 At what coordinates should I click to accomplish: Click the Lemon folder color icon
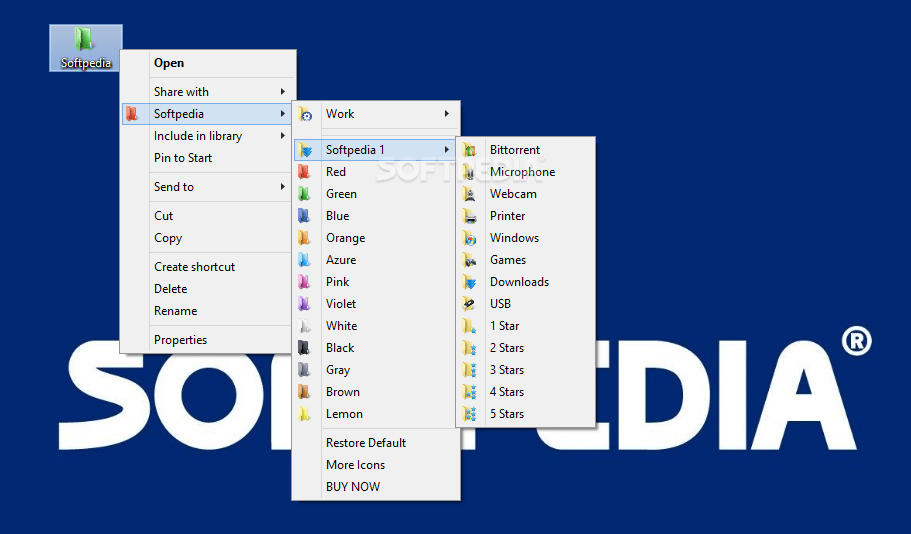[304, 414]
